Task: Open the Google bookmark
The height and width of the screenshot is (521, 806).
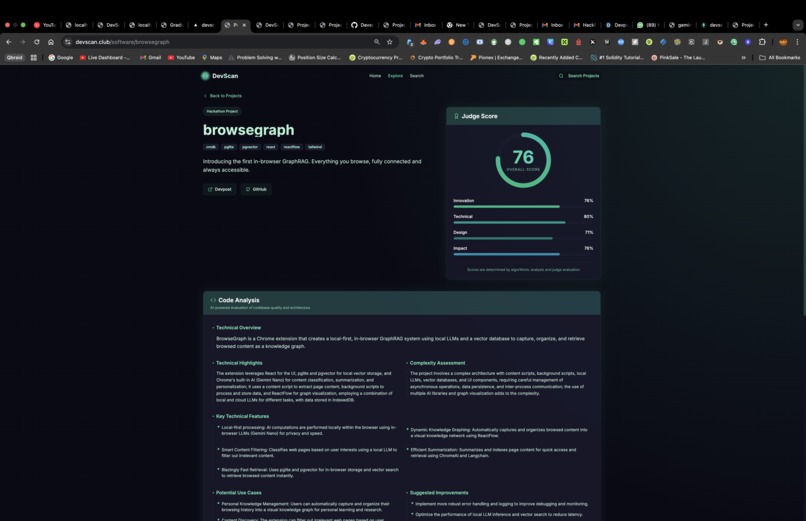Action: click(61, 58)
